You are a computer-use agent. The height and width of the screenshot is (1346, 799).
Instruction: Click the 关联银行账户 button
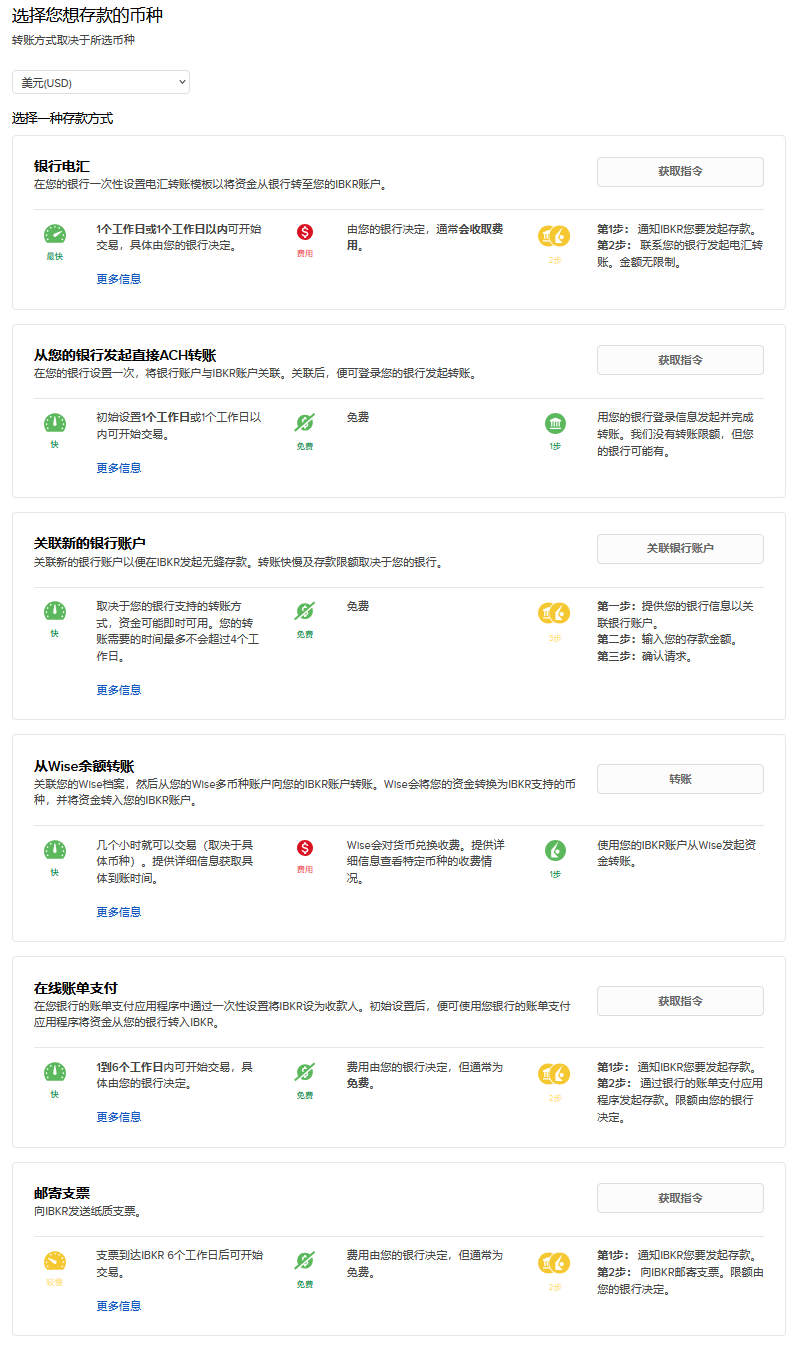680,549
